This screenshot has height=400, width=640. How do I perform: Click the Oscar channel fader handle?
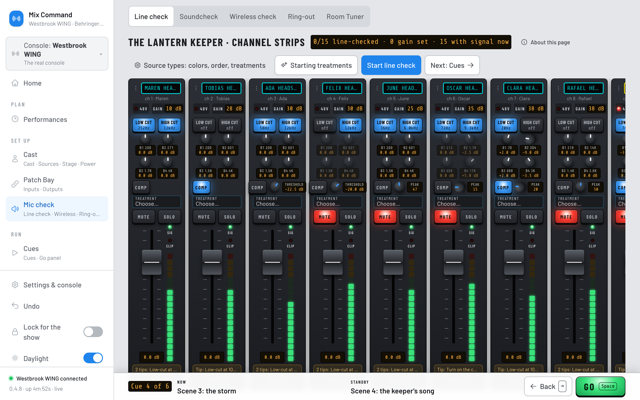click(453, 262)
